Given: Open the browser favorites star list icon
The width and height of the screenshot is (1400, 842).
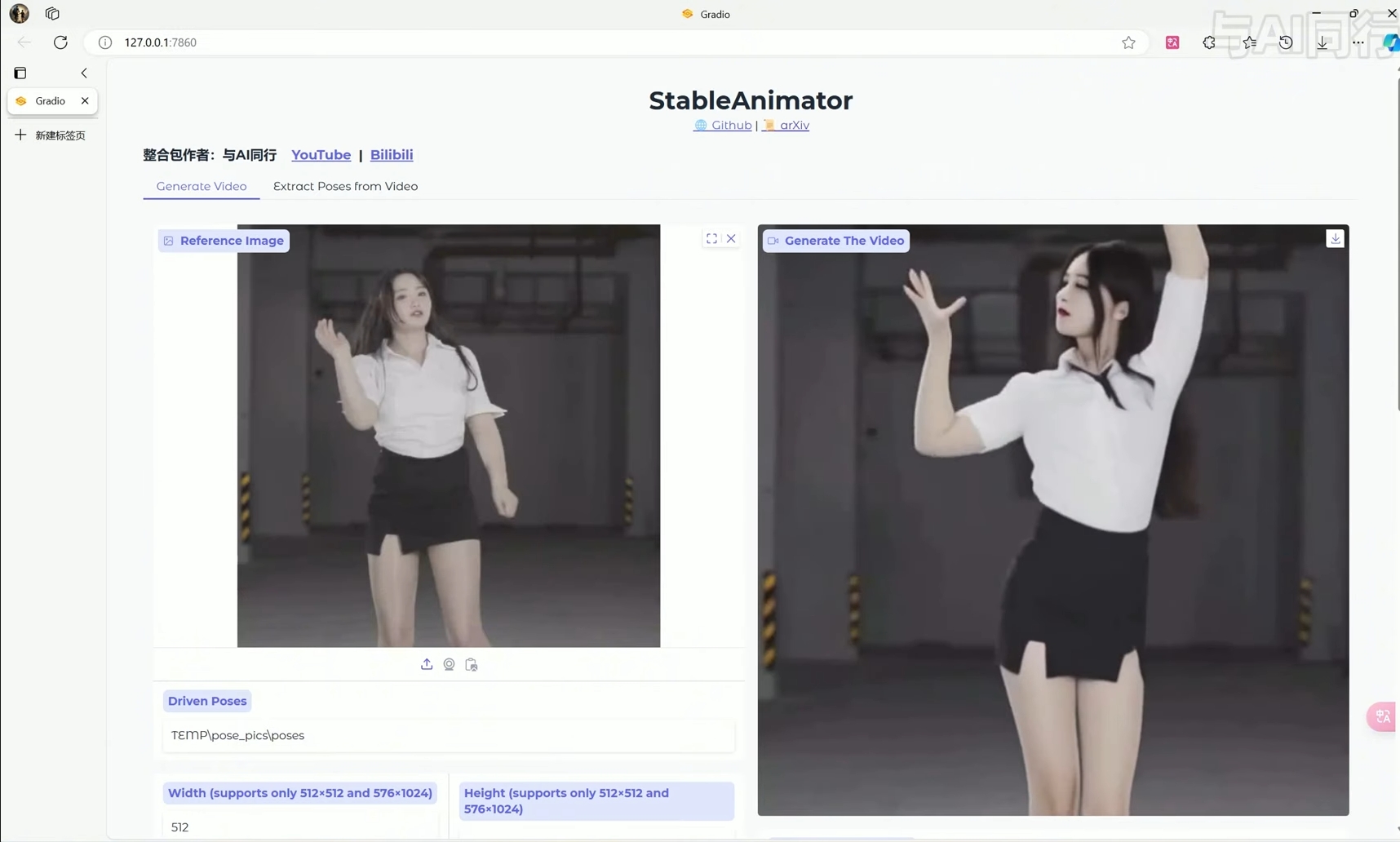Looking at the screenshot, I should (1247, 42).
